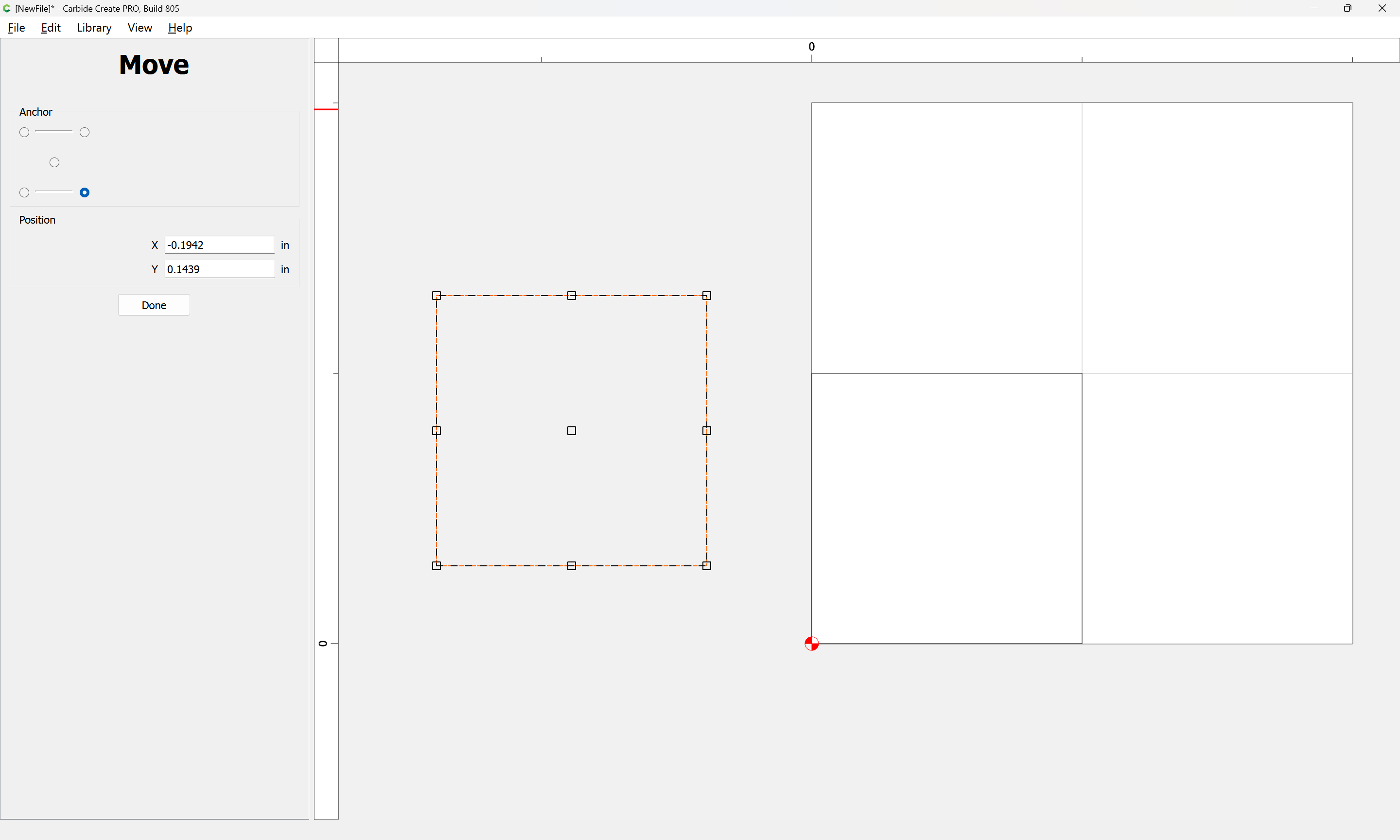The height and width of the screenshot is (840, 1400).
Task: Click the right-middle selection handle
Action: 707,431
